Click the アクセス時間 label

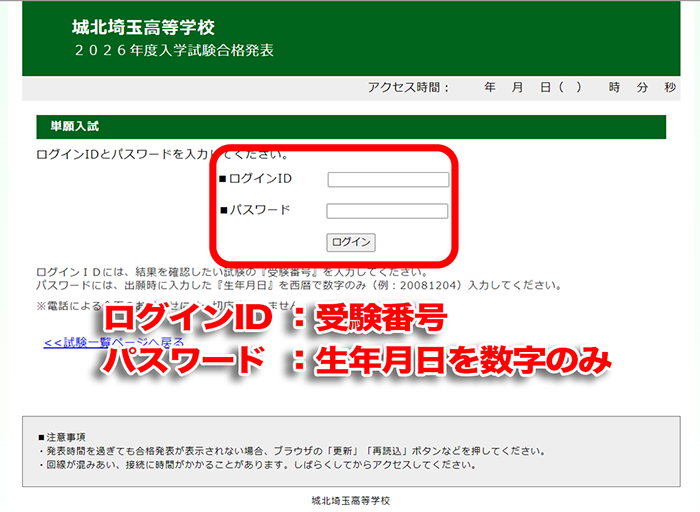point(408,88)
